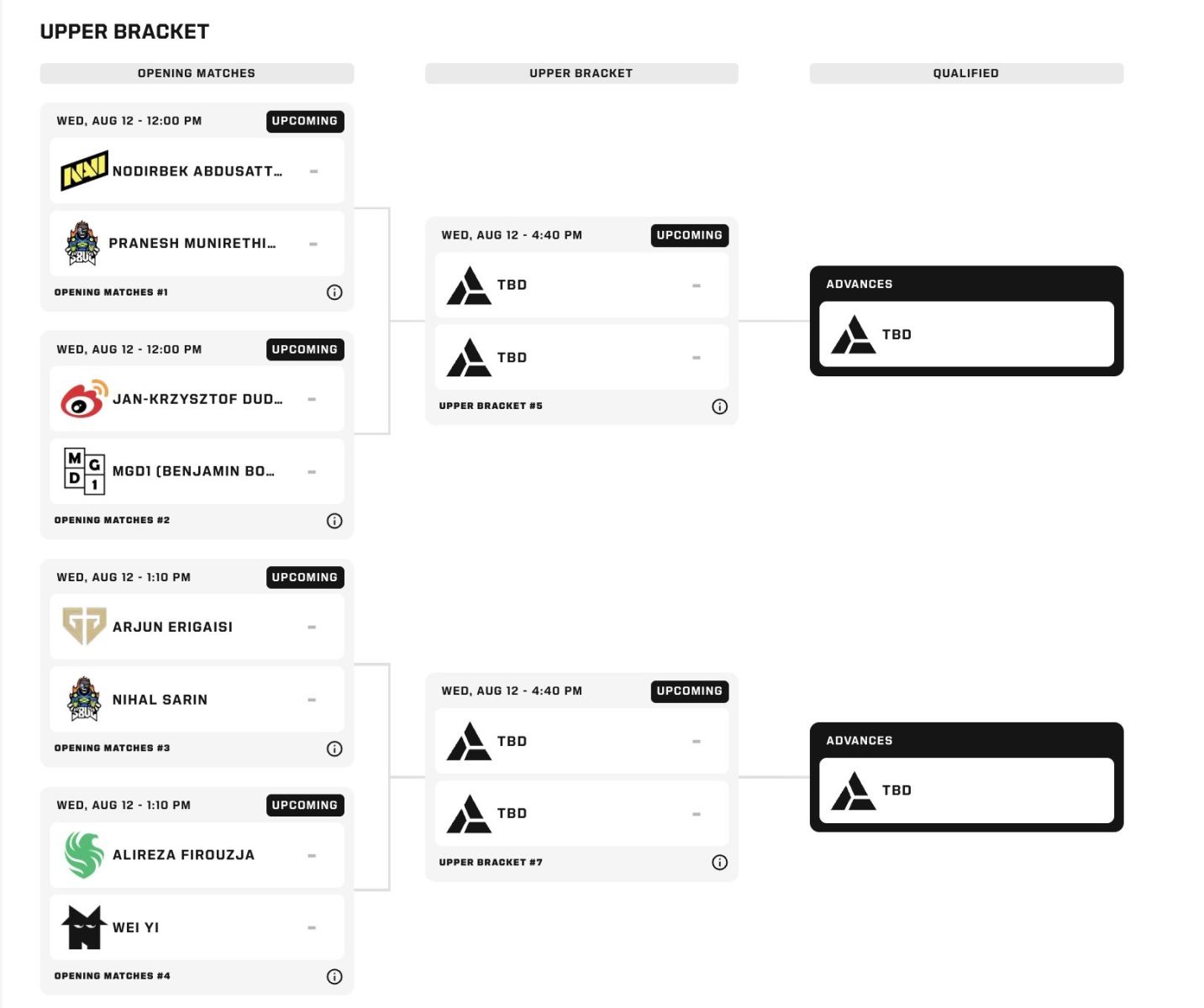Image resolution: width=1204 pixels, height=1008 pixels.
Task: Click the MGD1 team logo
Action: [84, 470]
